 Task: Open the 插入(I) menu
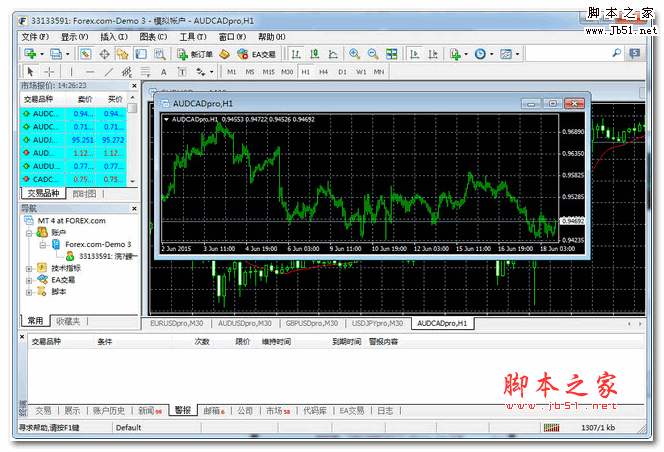114,37
